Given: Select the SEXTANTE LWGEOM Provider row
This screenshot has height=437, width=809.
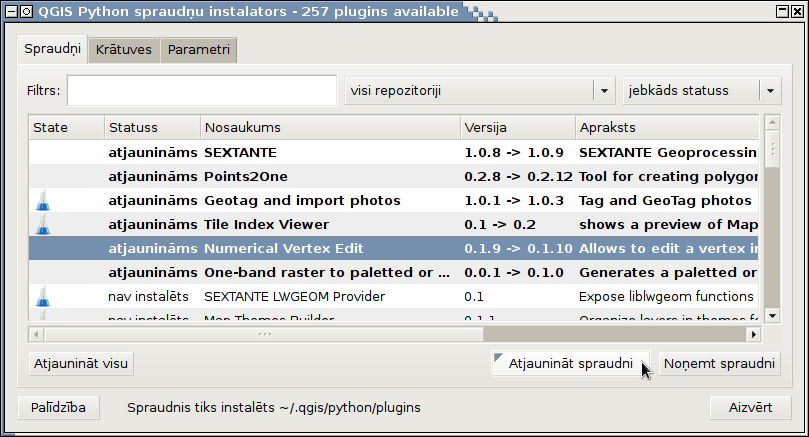Looking at the screenshot, I should coord(394,296).
